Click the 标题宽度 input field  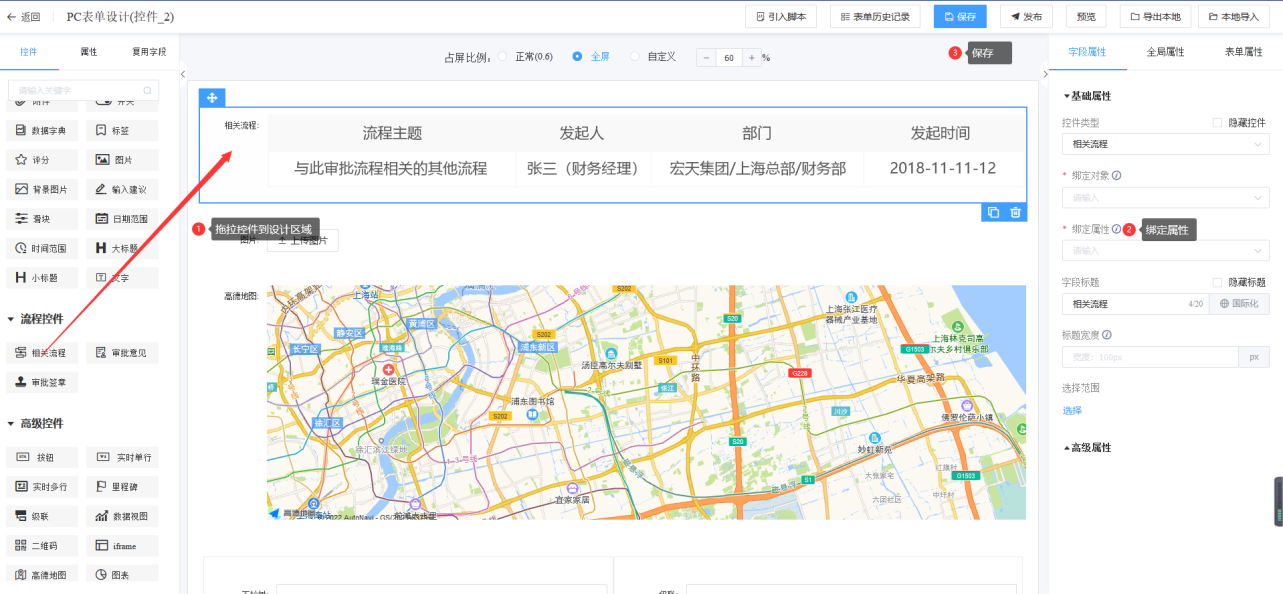[1150, 357]
